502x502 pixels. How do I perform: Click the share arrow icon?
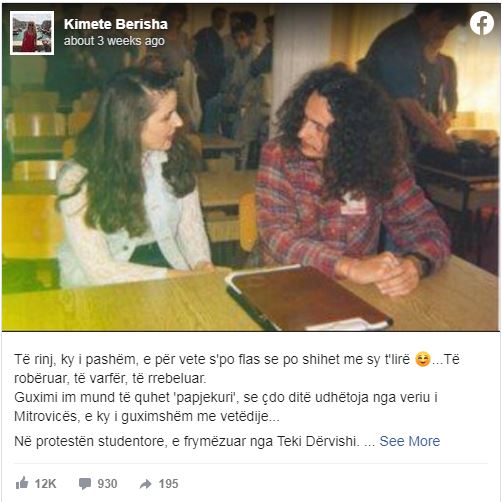tap(145, 484)
